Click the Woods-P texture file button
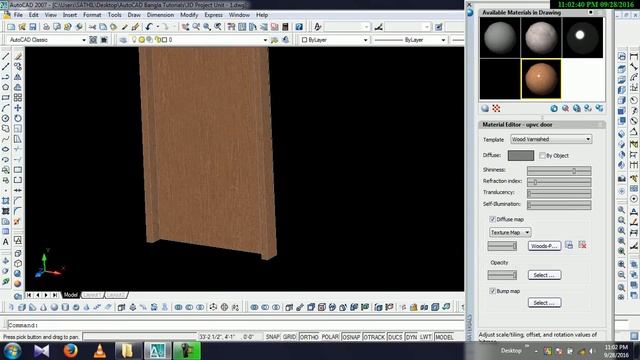Screen dimensions: 640x360 544,246
